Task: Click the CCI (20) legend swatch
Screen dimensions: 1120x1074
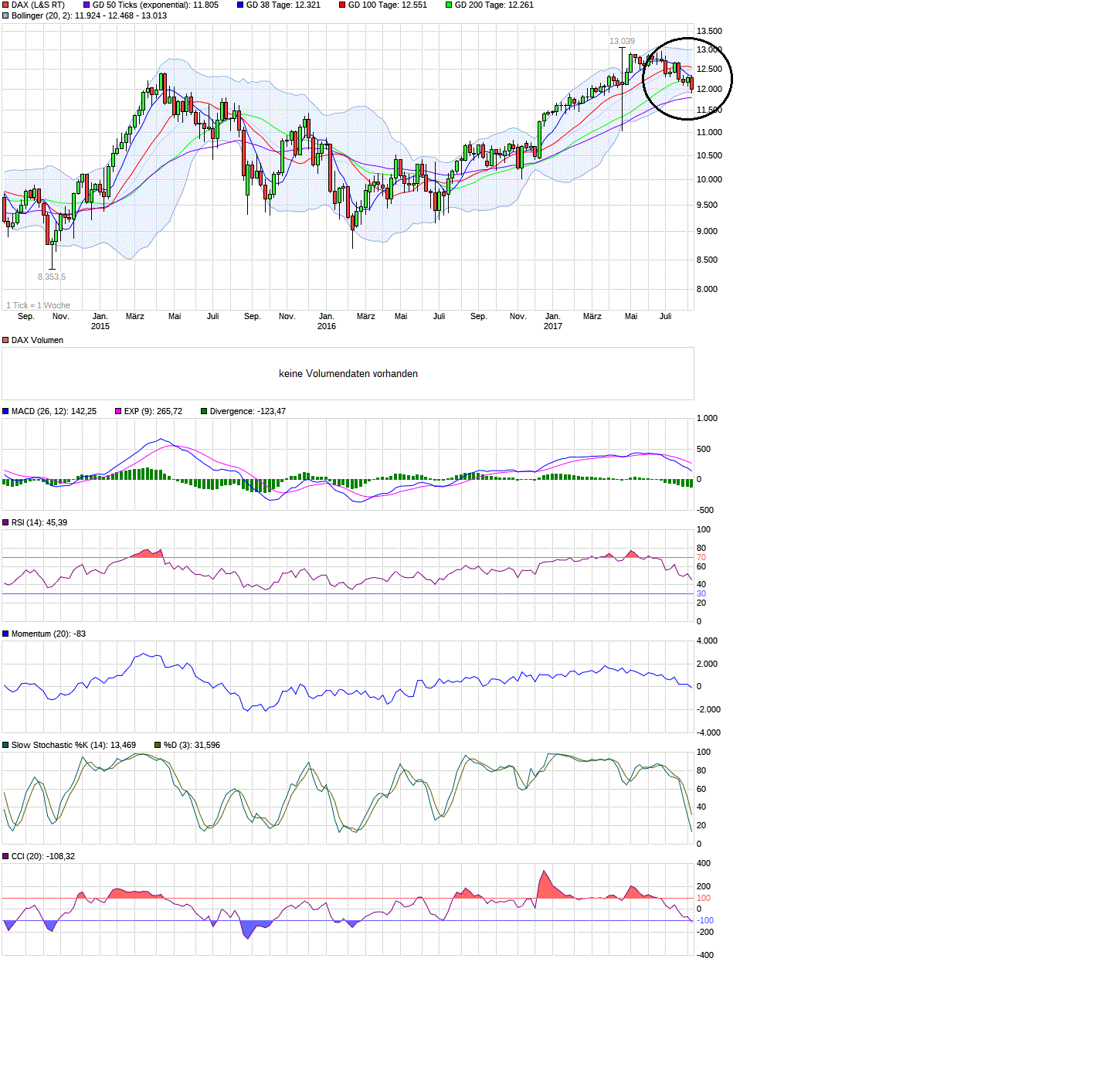Action: click(5, 856)
